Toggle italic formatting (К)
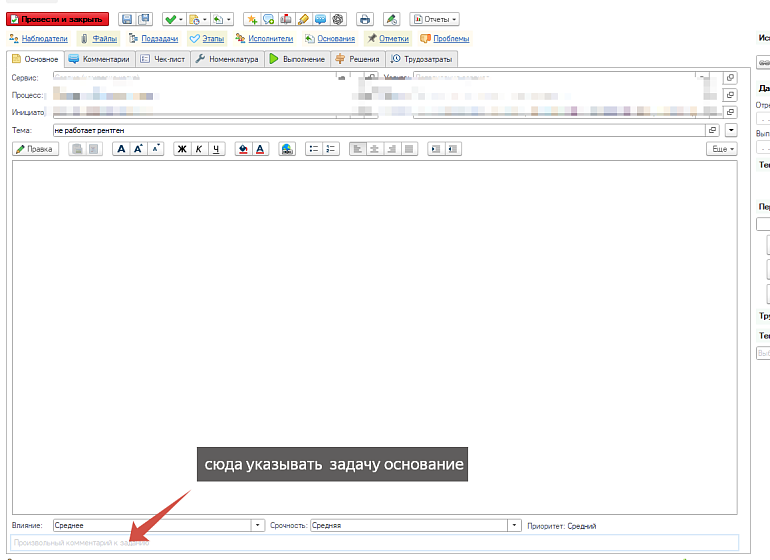This screenshot has height=560, width=770. (x=199, y=148)
